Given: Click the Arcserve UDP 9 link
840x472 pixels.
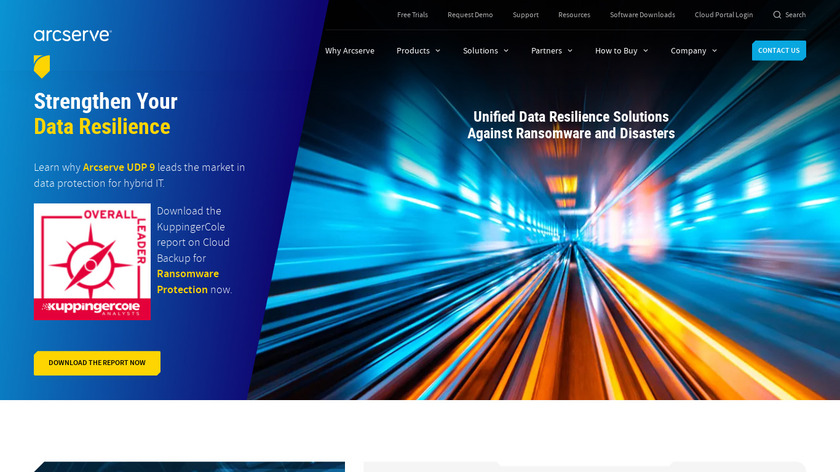Looking at the screenshot, I should click(119, 167).
